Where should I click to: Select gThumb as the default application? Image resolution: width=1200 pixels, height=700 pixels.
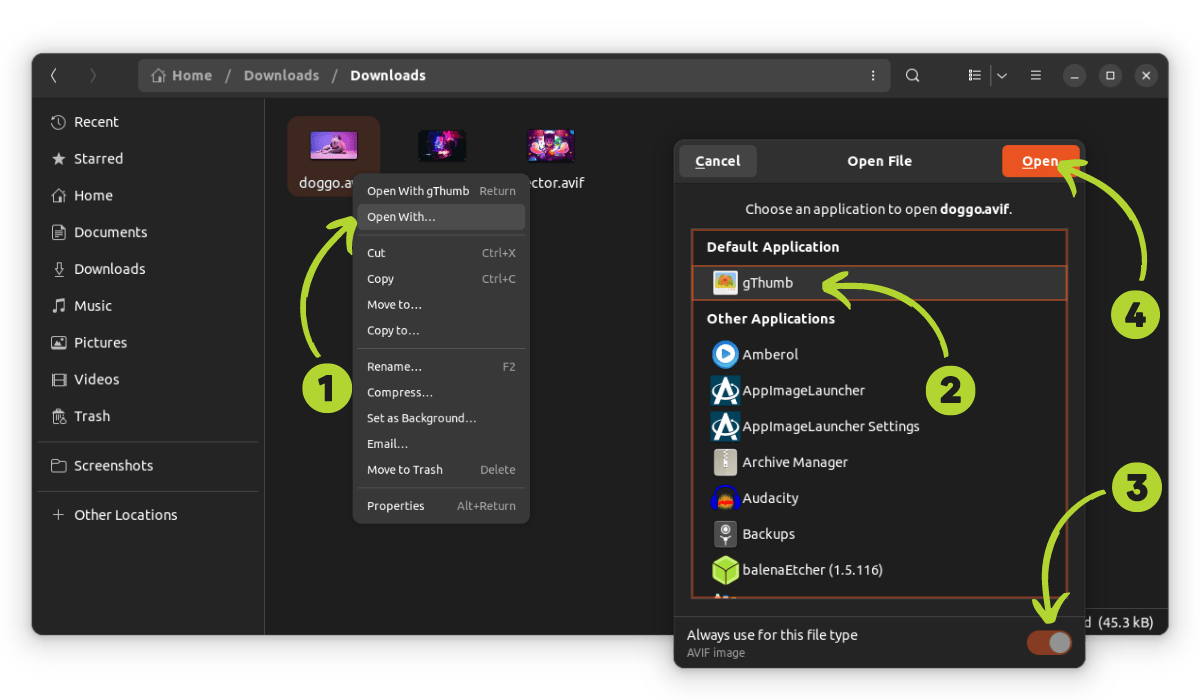tap(767, 283)
